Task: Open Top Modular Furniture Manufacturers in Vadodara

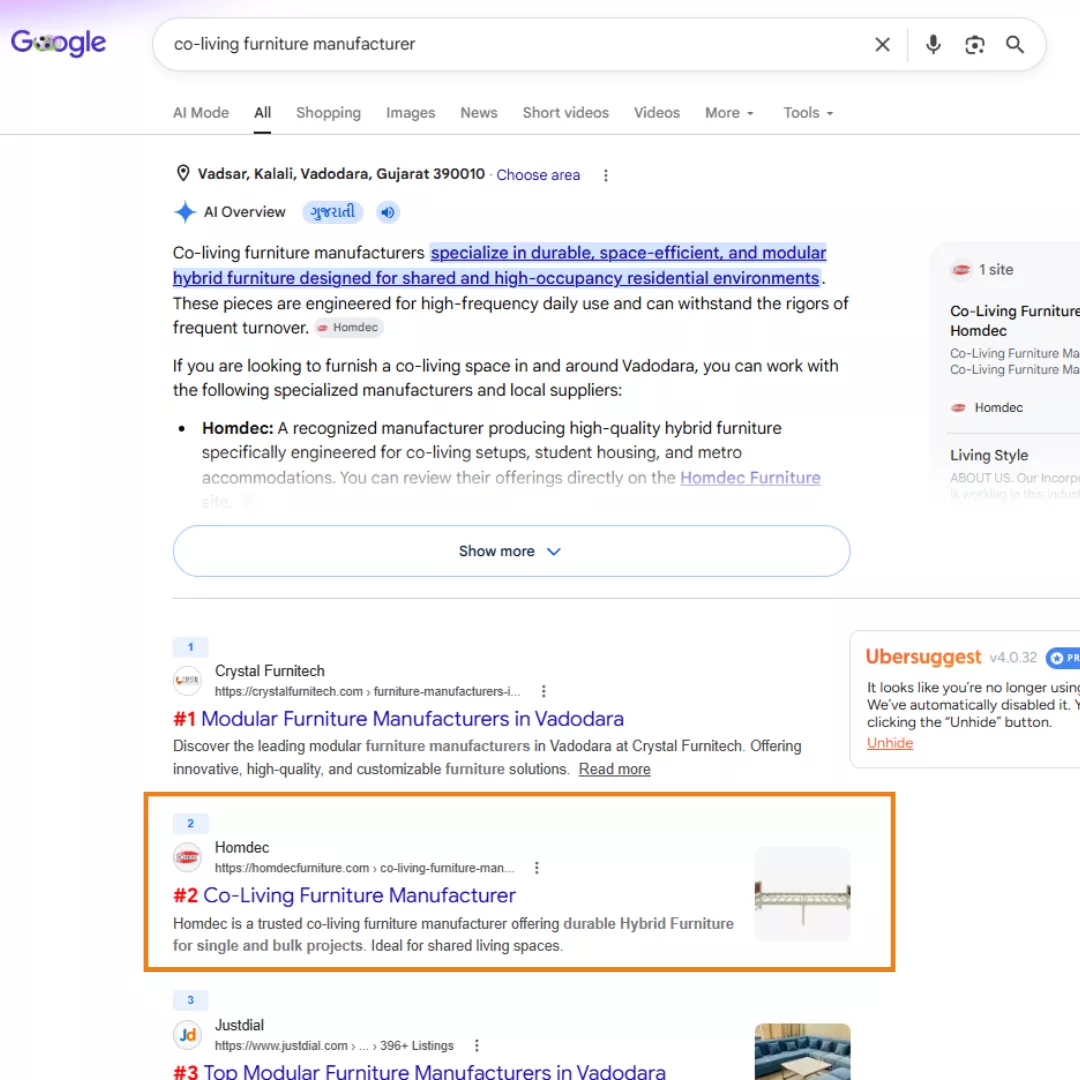Action: coord(435,1072)
